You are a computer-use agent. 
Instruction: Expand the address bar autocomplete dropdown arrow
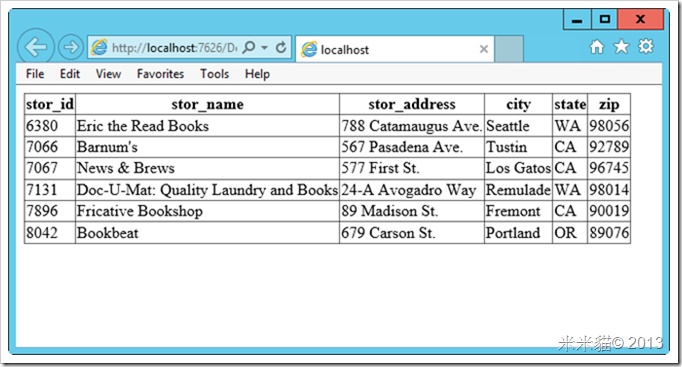264,47
